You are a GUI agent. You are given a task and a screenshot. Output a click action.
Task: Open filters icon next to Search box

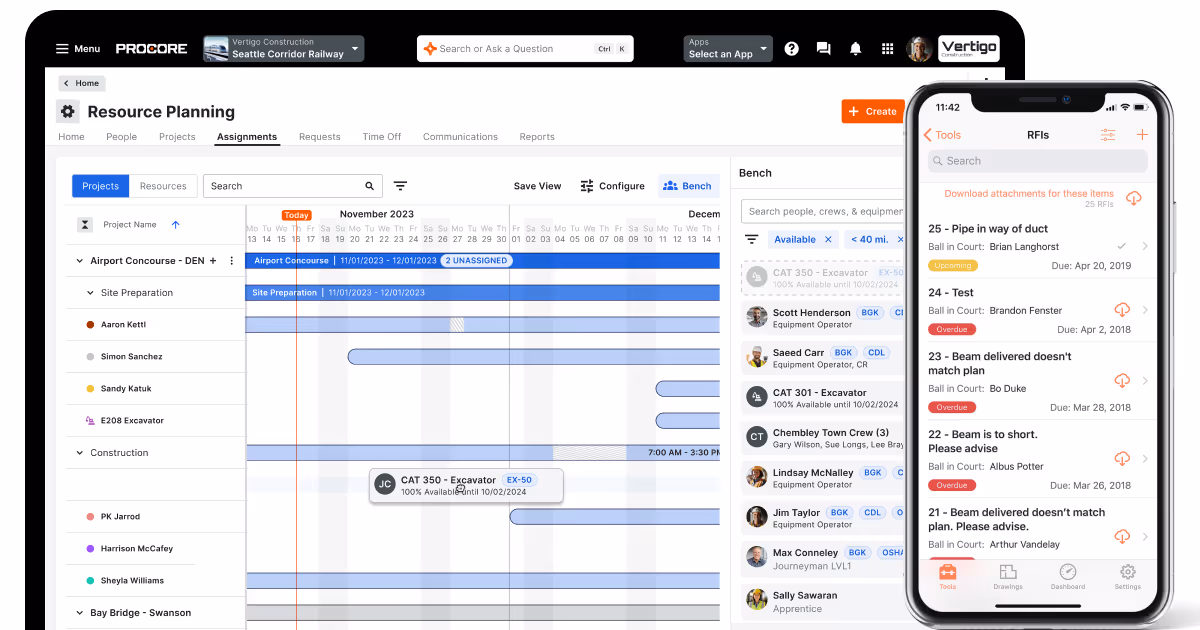tap(400, 186)
